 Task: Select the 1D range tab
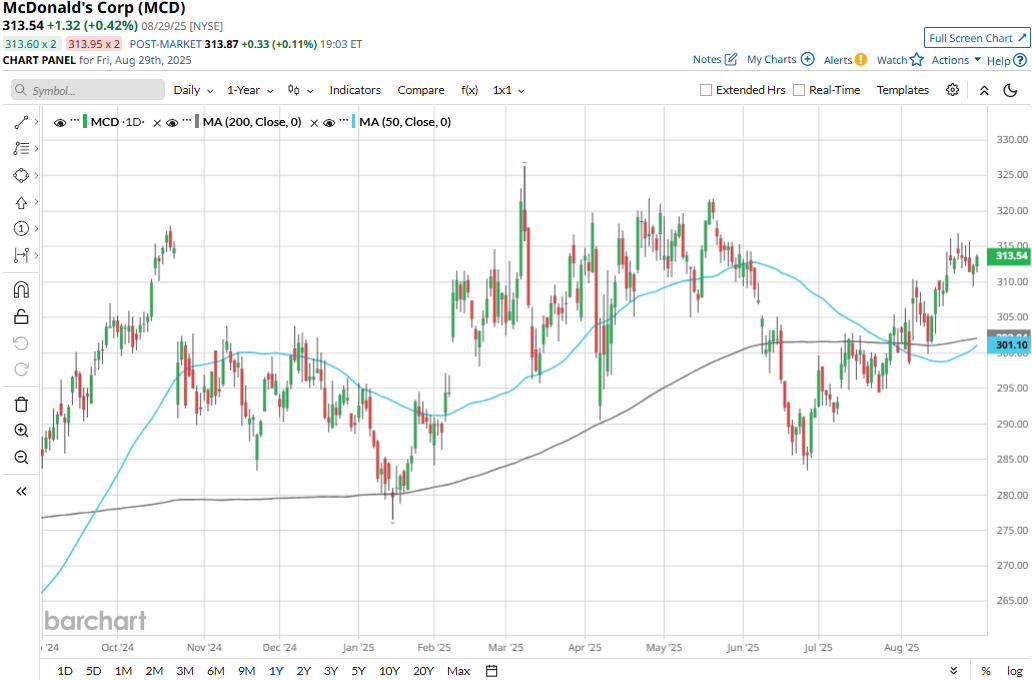coord(64,671)
